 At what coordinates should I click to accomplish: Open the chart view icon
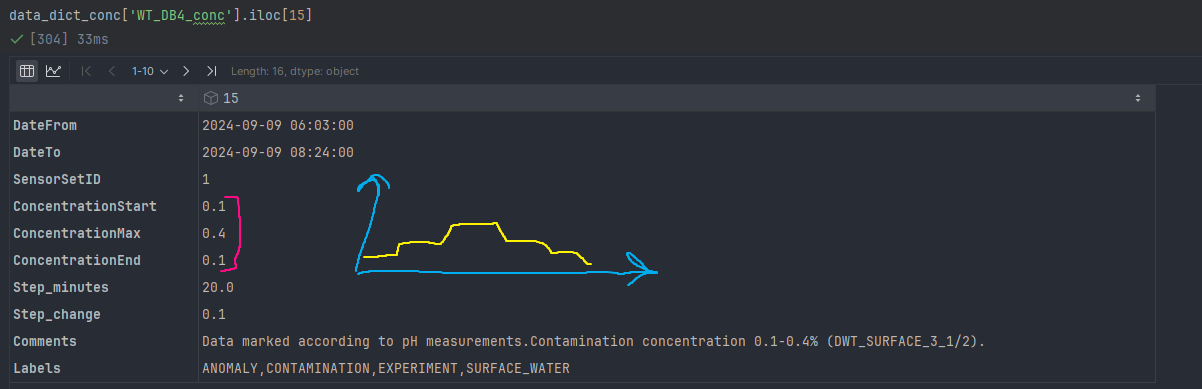53,71
